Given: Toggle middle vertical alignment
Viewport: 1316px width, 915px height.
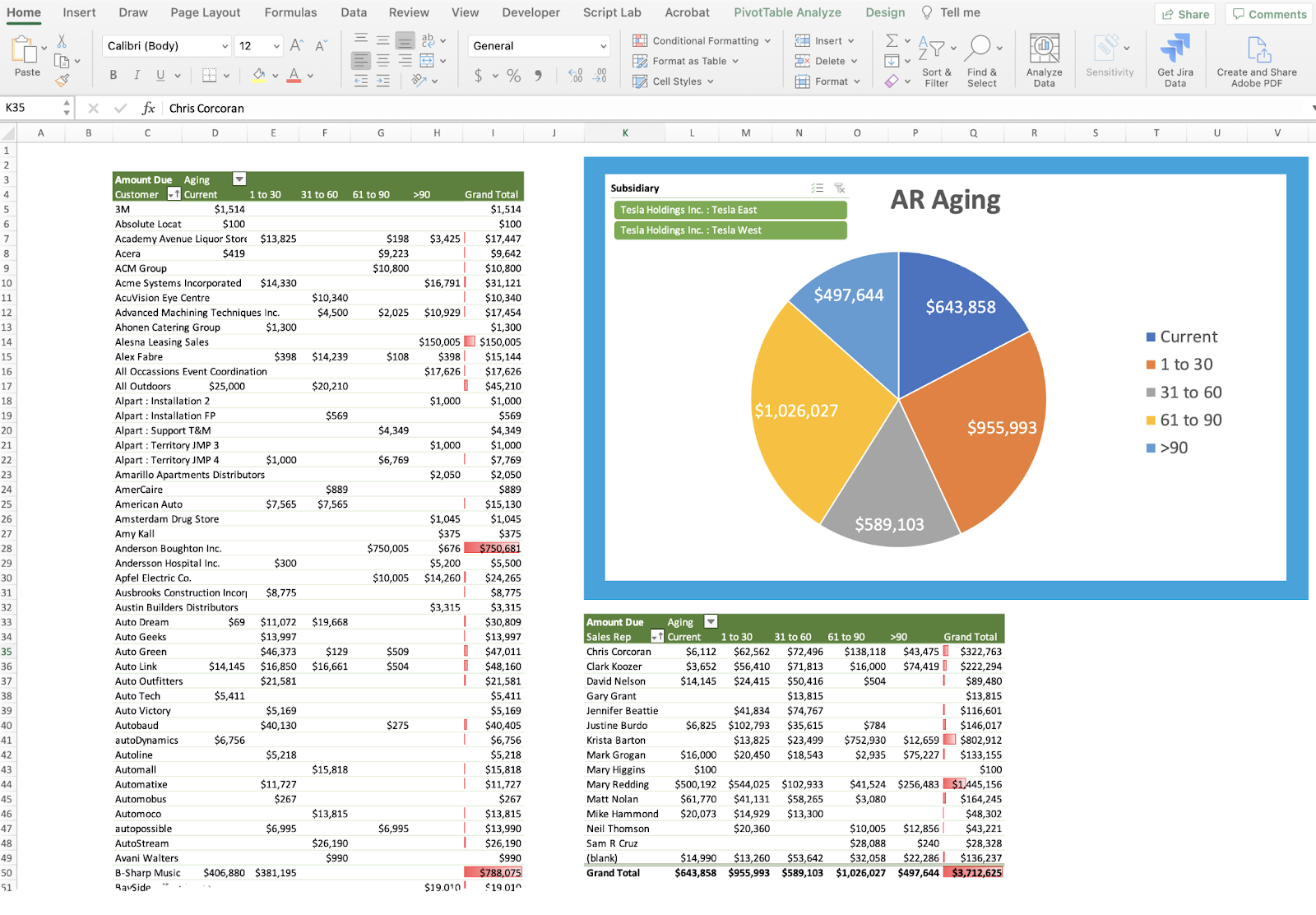Looking at the screenshot, I should pos(382,39).
